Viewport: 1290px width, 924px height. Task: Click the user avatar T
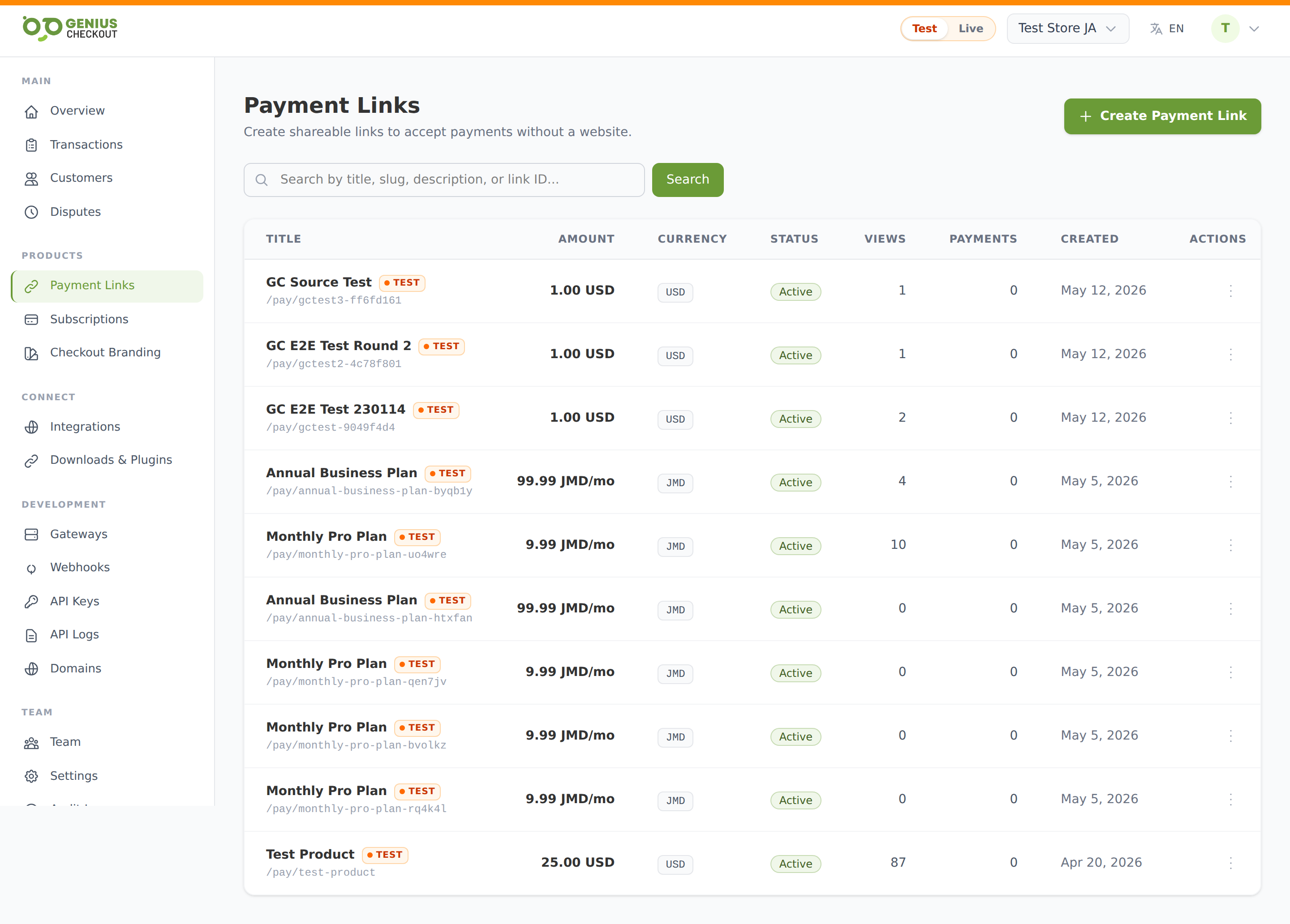point(1225,29)
